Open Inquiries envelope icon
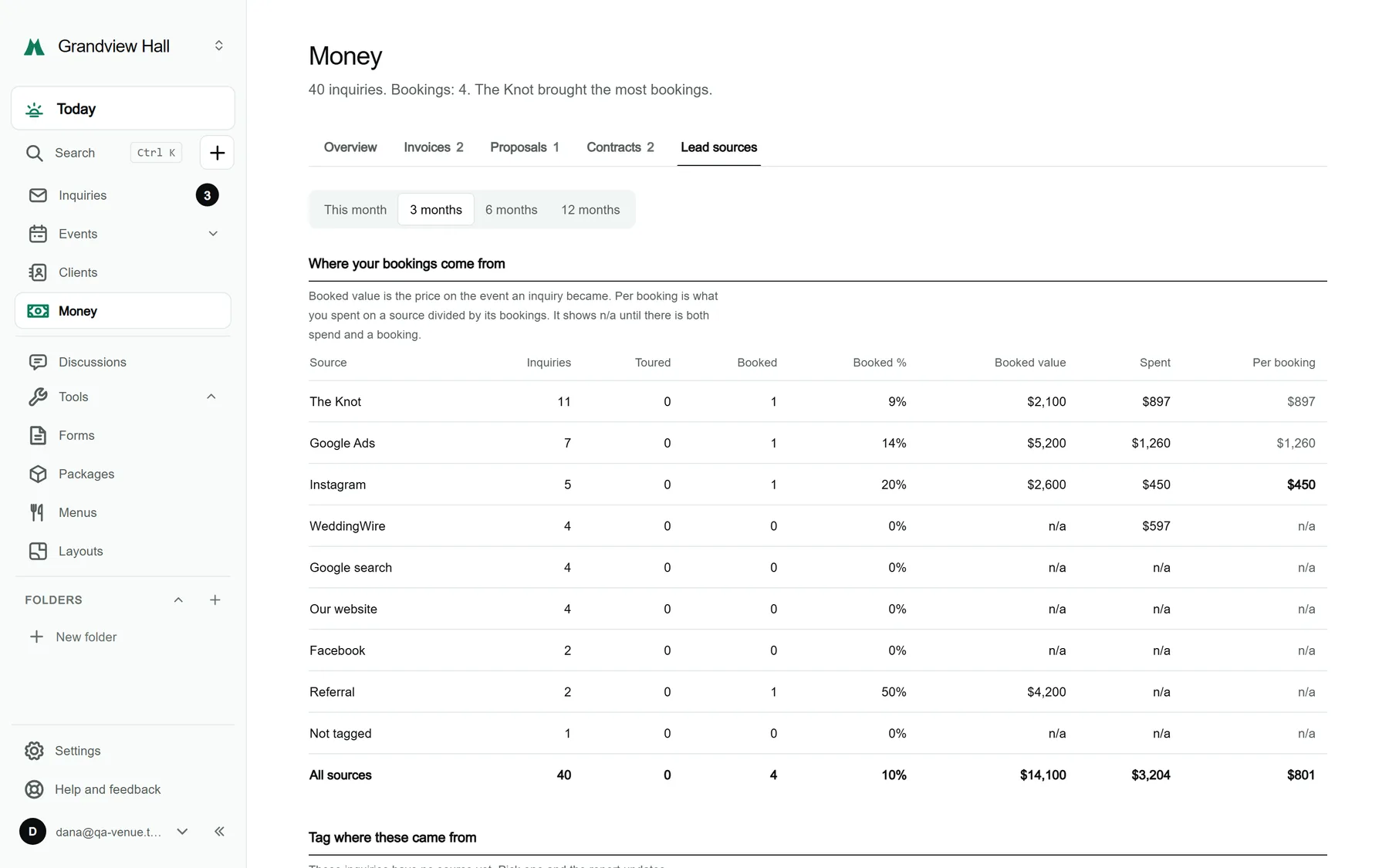The image size is (1389, 868). (38, 195)
